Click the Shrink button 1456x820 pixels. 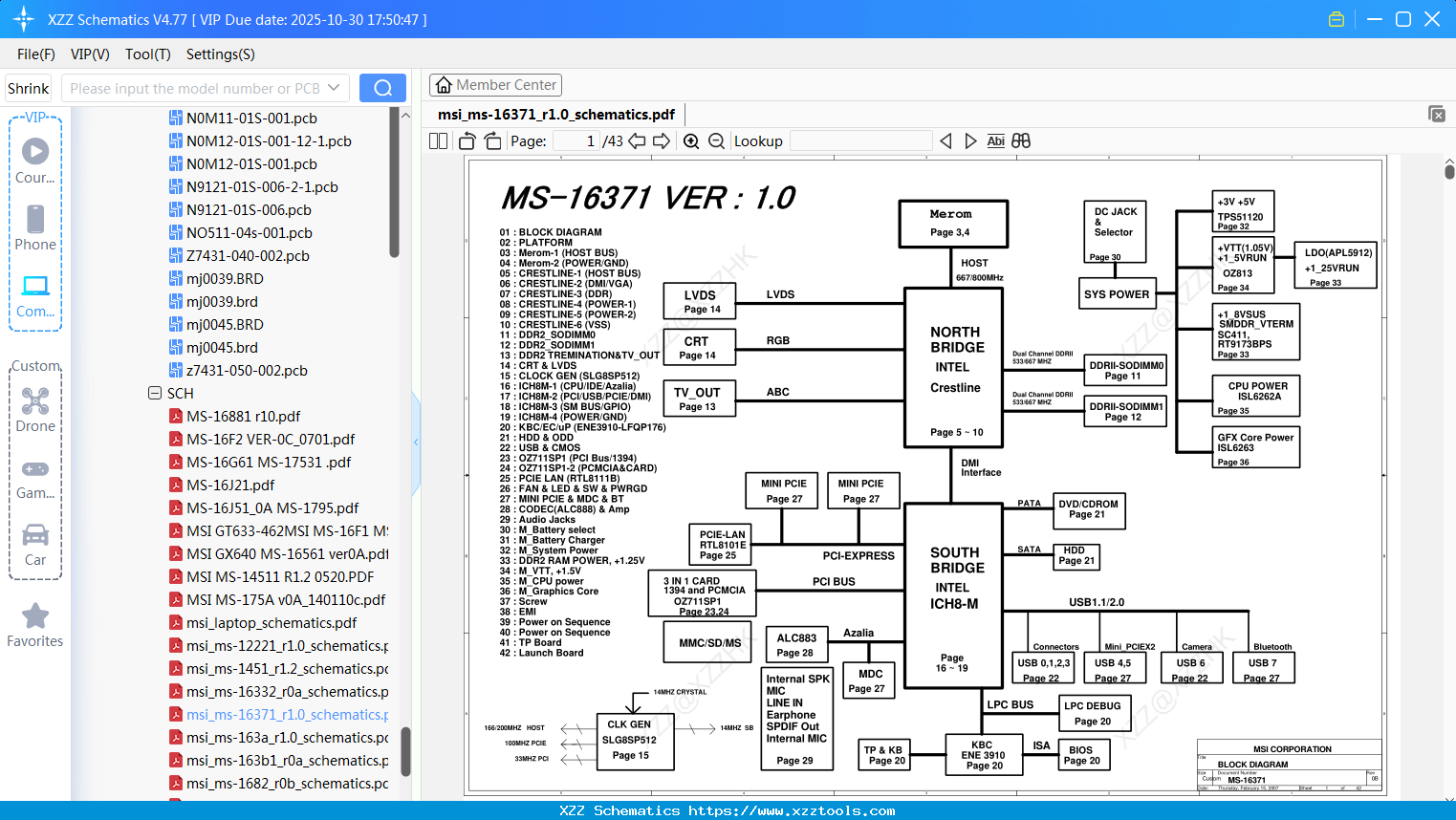(28, 88)
